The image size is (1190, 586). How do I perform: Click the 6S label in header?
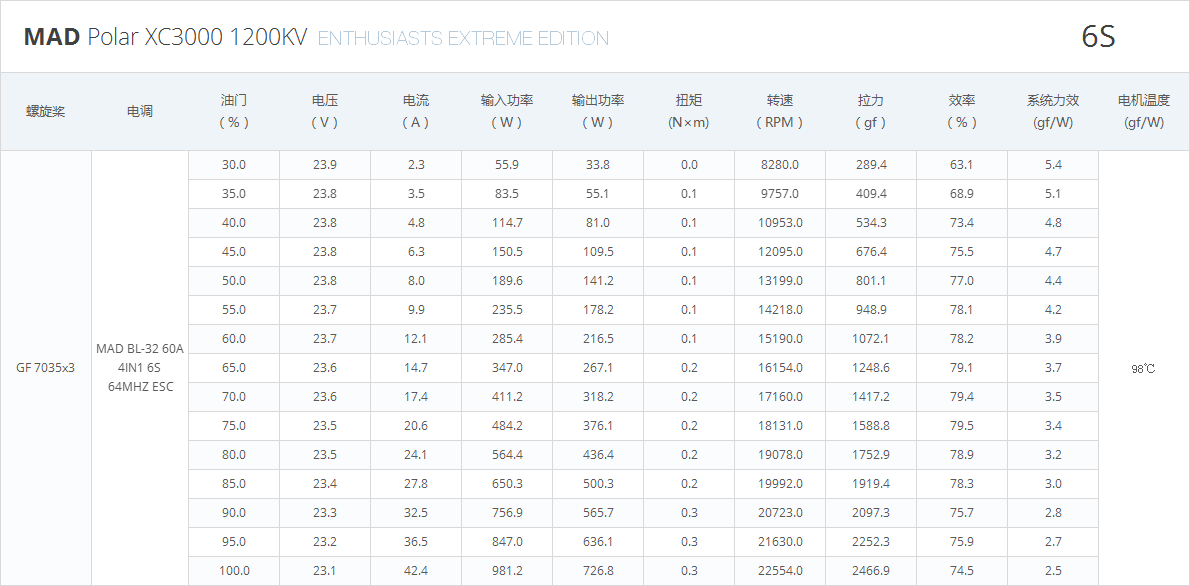point(1098,36)
